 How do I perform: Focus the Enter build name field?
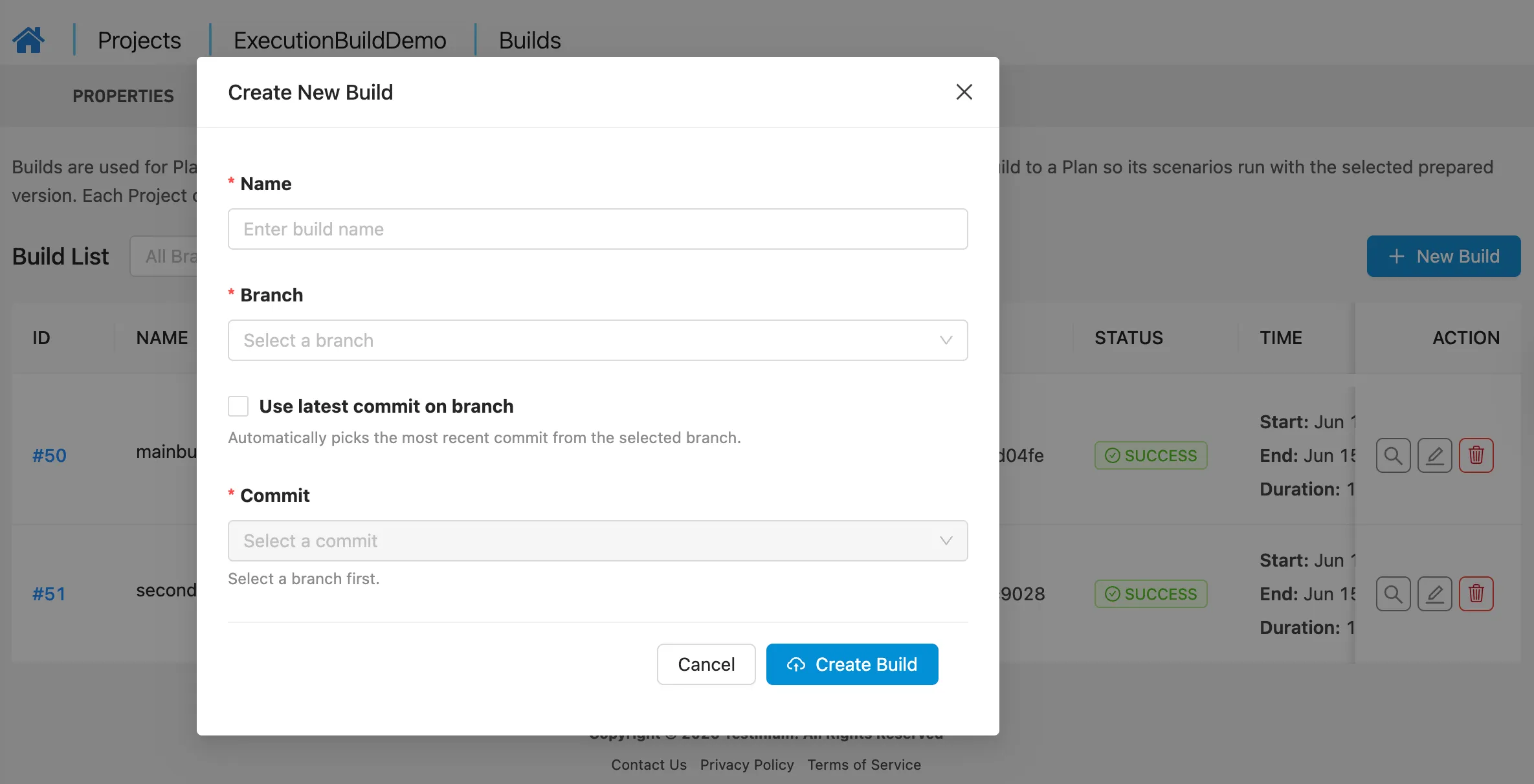coord(597,229)
